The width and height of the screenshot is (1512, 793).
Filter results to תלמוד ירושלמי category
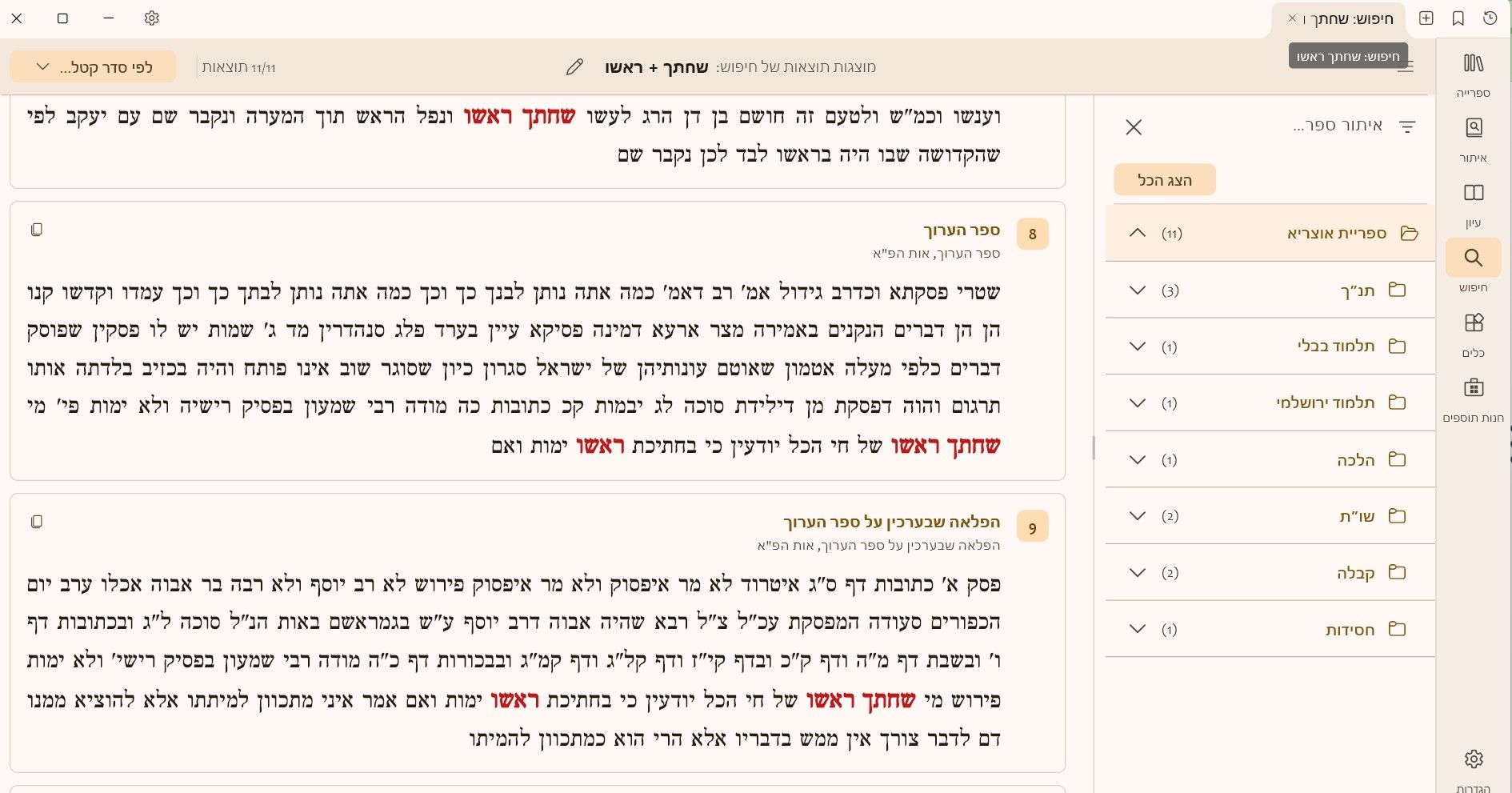click(1326, 403)
